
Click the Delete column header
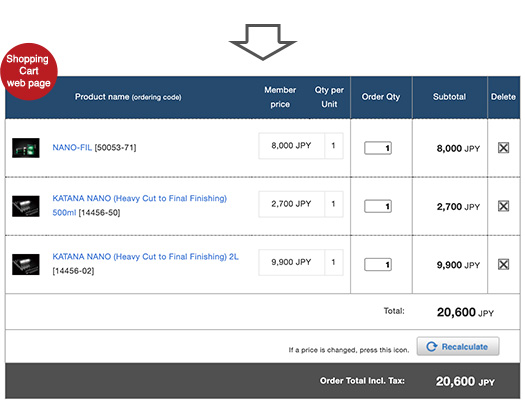(x=503, y=97)
